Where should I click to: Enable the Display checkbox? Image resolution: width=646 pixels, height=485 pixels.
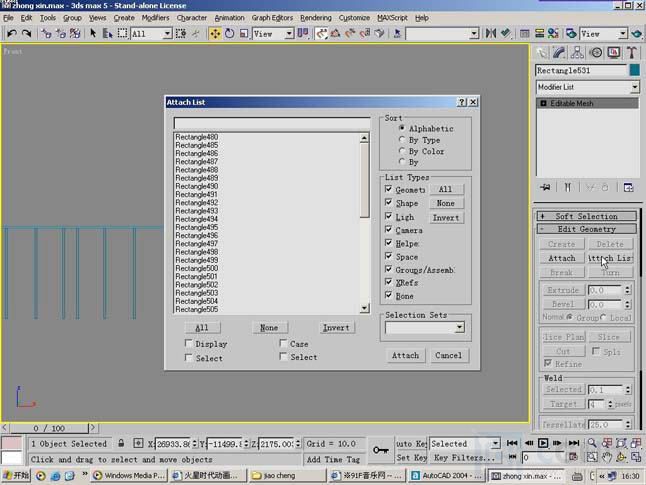(188, 343)
